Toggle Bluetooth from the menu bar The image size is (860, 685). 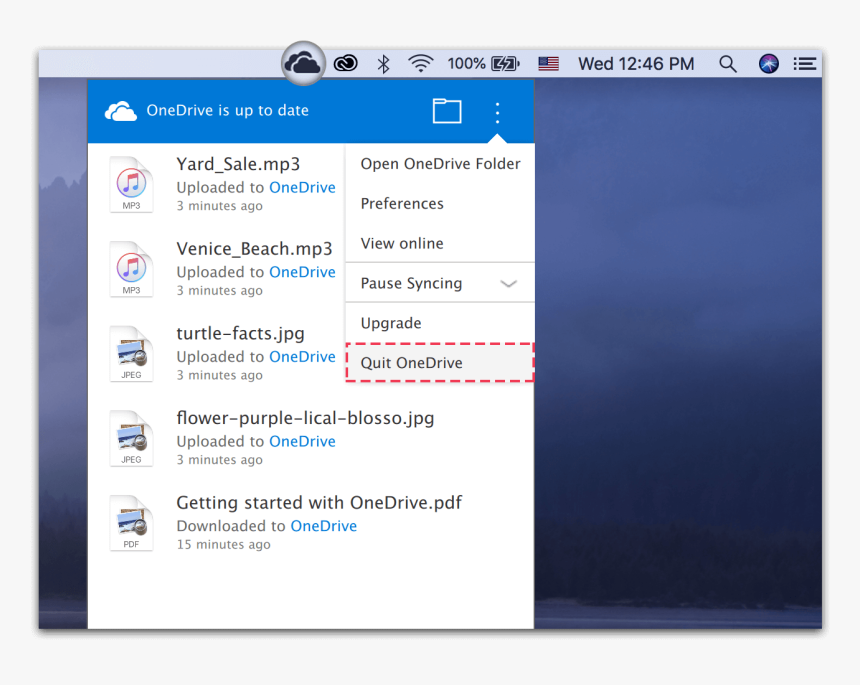383,63
